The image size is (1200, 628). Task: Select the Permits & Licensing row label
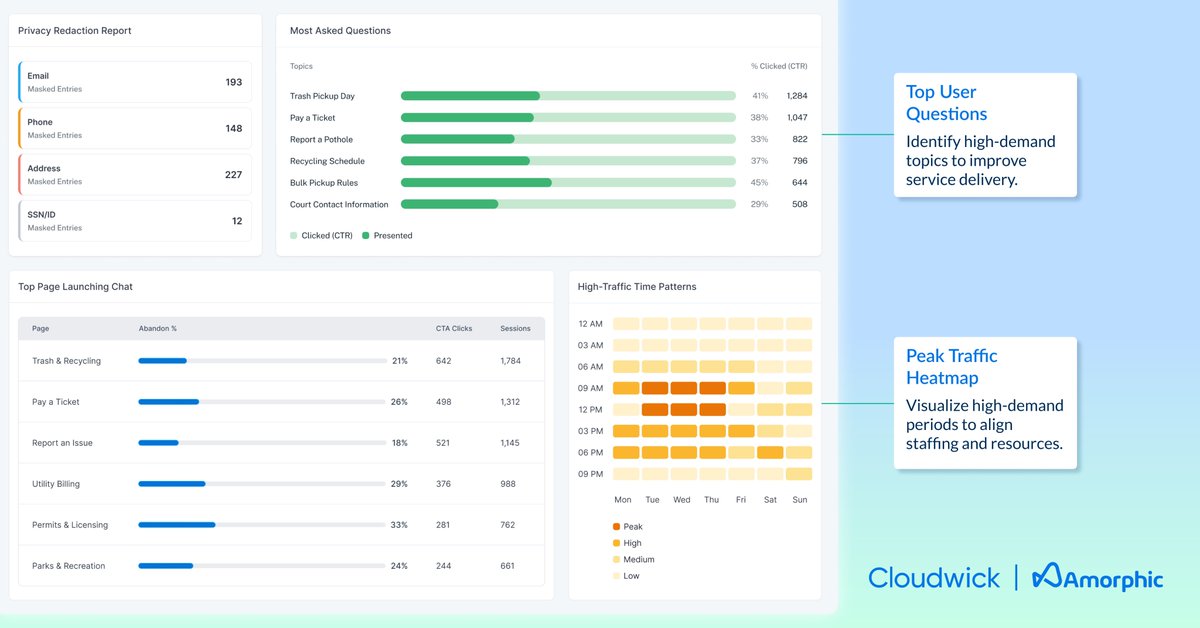pos(70,525)
